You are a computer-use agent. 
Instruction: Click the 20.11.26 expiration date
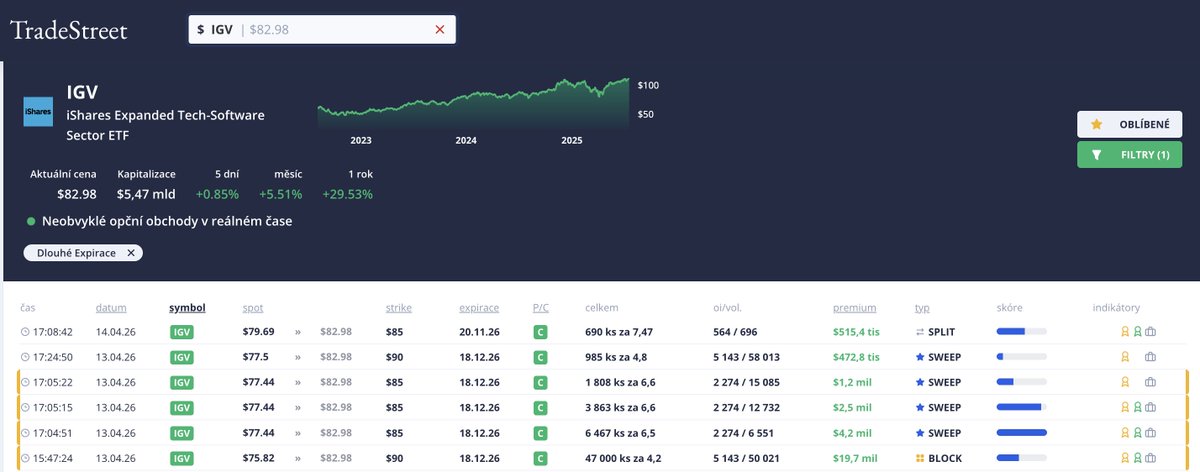[x=479, y=331]
